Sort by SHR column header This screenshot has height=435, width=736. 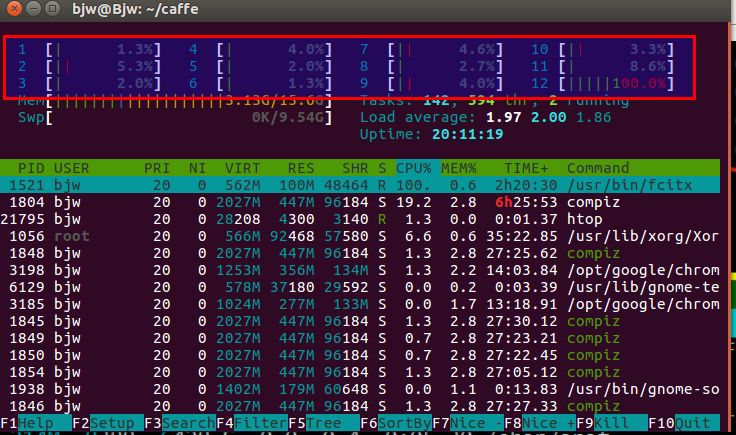click(355, 168)
